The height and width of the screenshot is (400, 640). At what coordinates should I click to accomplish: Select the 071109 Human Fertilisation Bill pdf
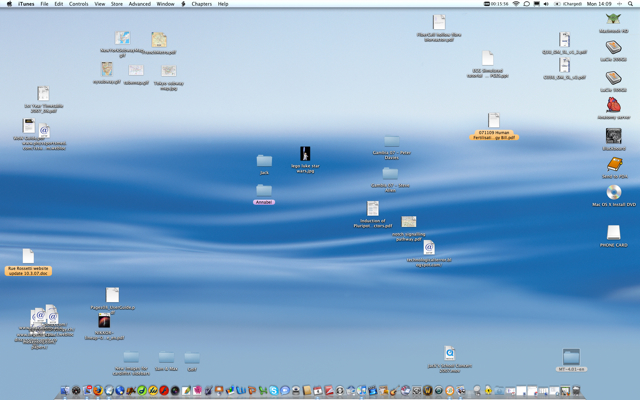point(493,120)
